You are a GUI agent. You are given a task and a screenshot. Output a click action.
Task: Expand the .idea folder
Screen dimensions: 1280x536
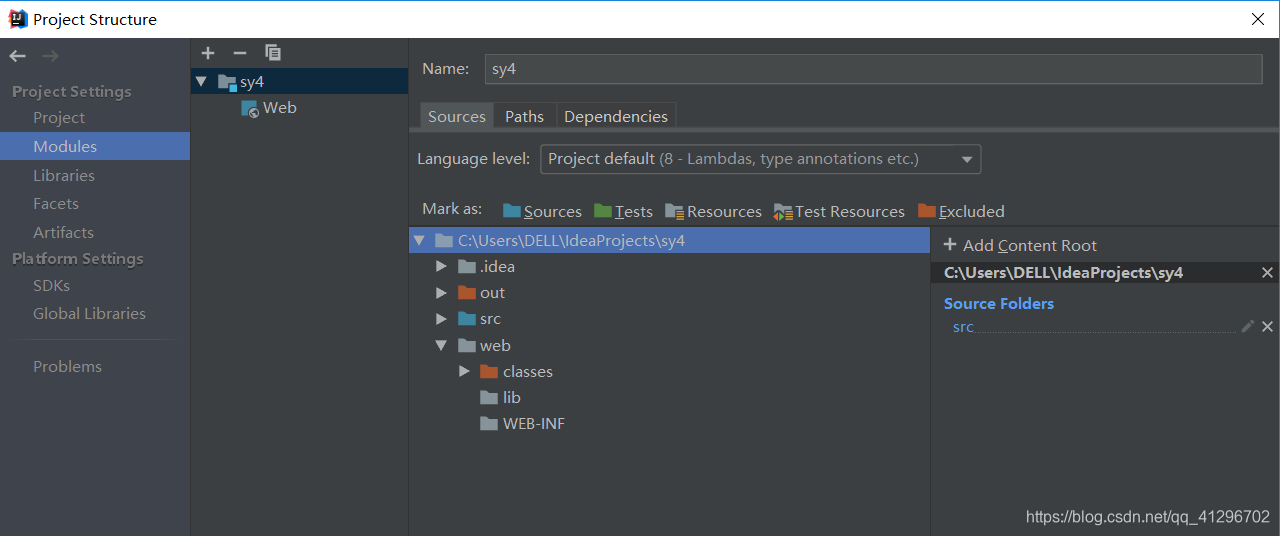coord(441,267)
